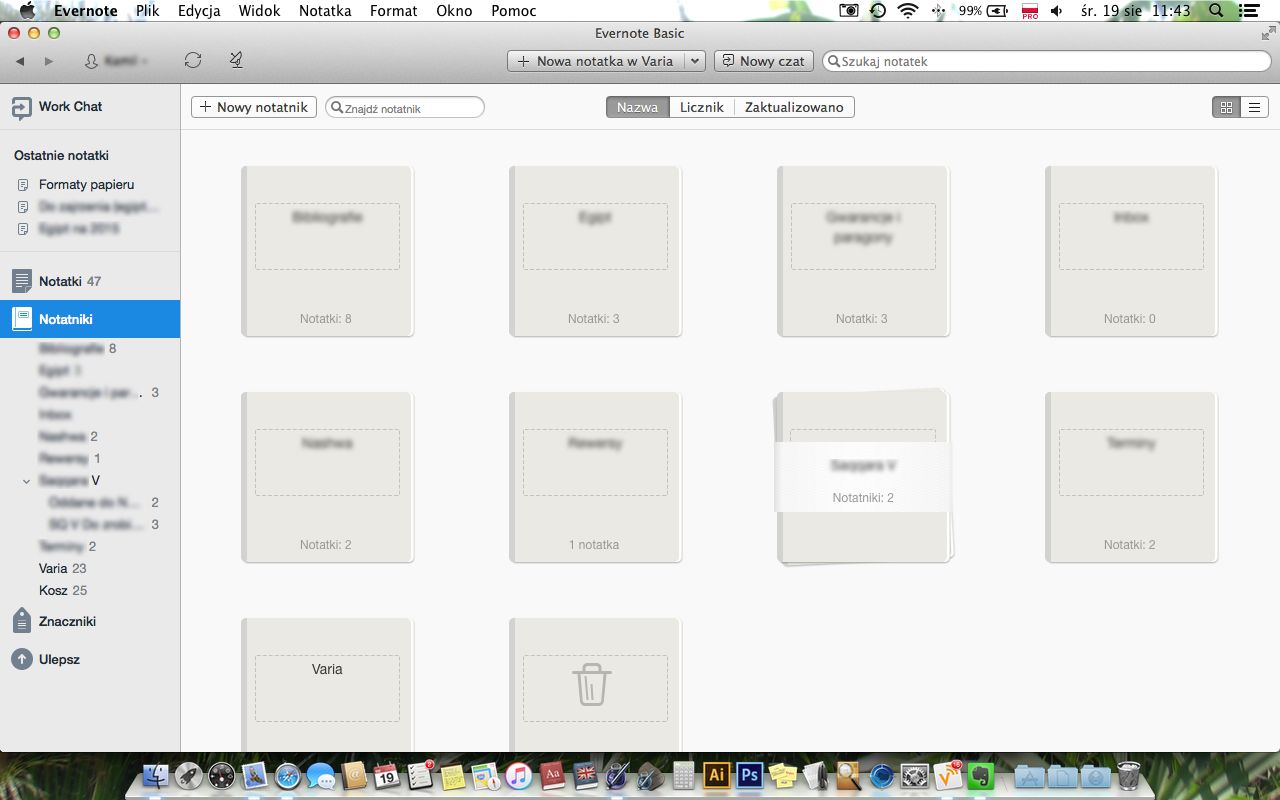Switch to grid view of notebooks
The image size is (1280, 800).
coord(1226,107)
